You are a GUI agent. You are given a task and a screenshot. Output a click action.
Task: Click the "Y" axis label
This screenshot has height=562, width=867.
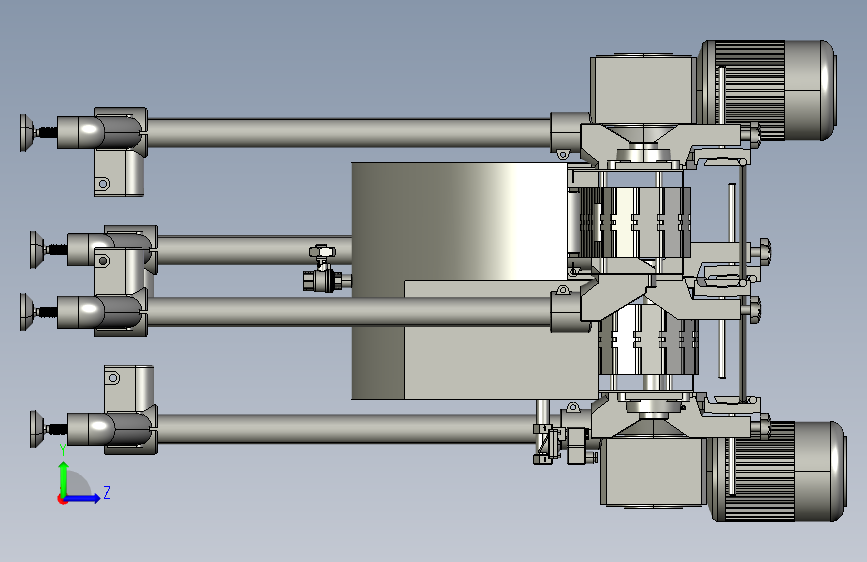pos(63,450)
